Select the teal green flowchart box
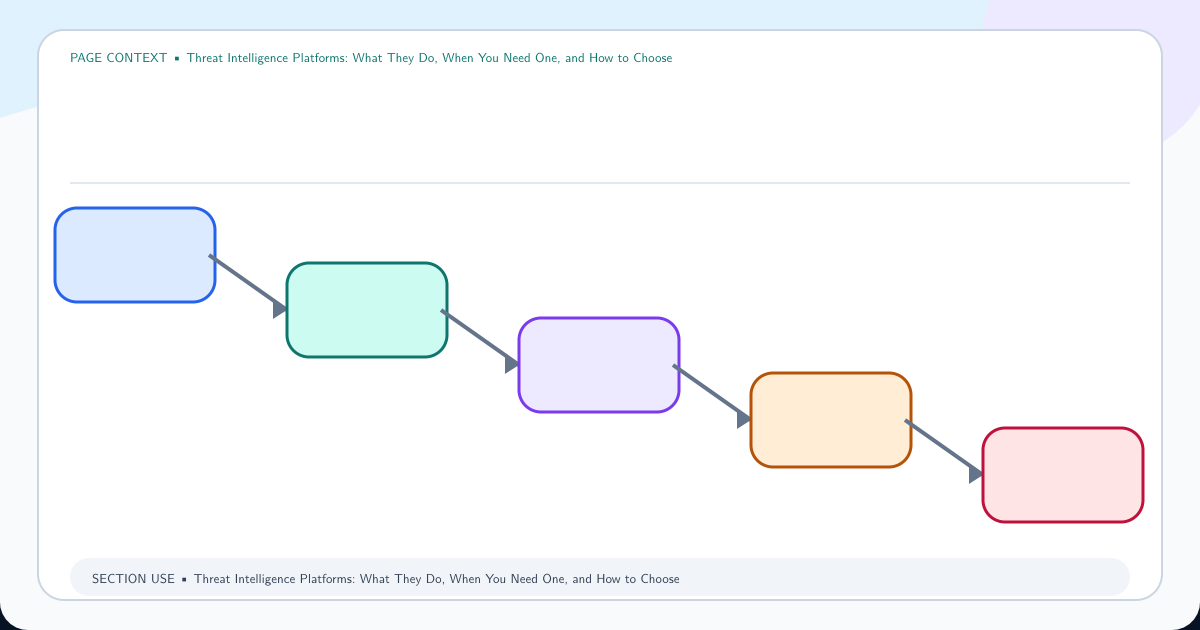Viewport: 1200px width, 630px height. point(367,310)
